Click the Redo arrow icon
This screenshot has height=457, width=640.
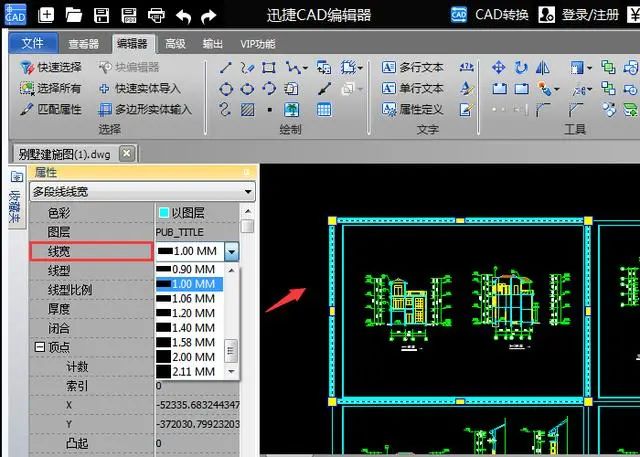[209, 16]
